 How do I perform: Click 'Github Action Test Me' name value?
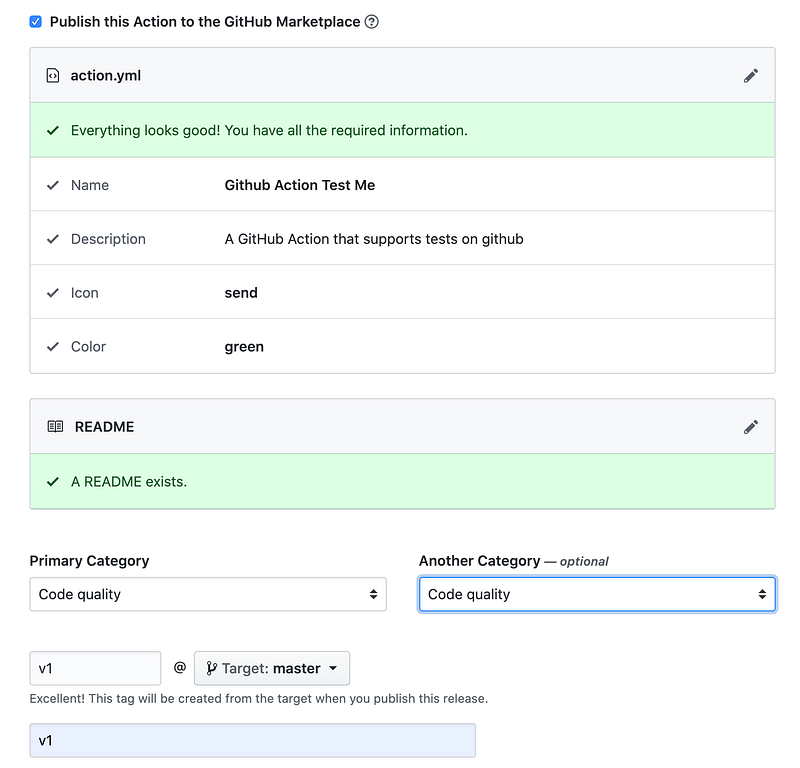pos(300,185)
